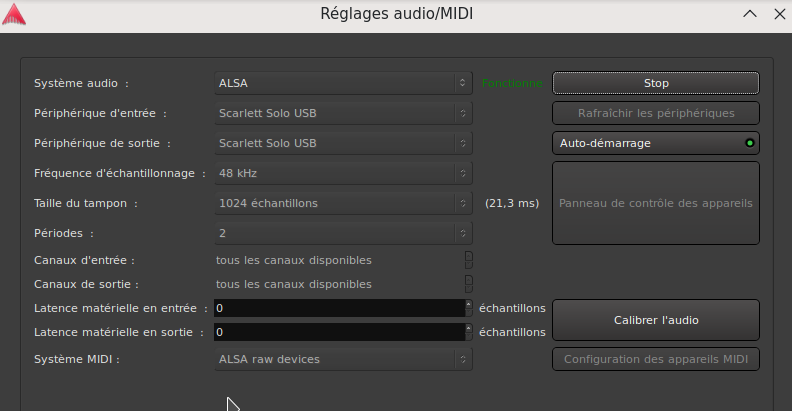Click Rafraîchir les périphériques button
This screenshot has width=792, height=411.
(x=656, y=113)
